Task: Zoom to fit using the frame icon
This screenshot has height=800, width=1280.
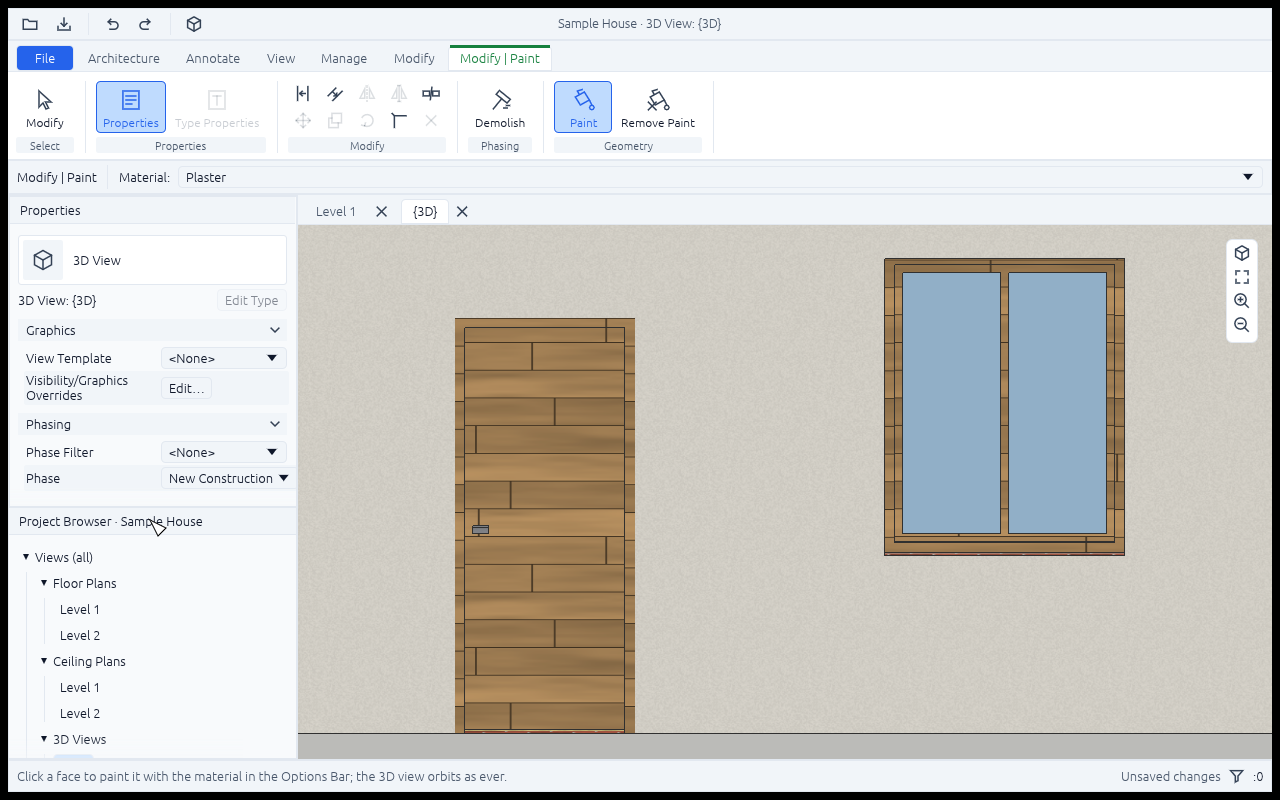Action: pos(1242,277)
